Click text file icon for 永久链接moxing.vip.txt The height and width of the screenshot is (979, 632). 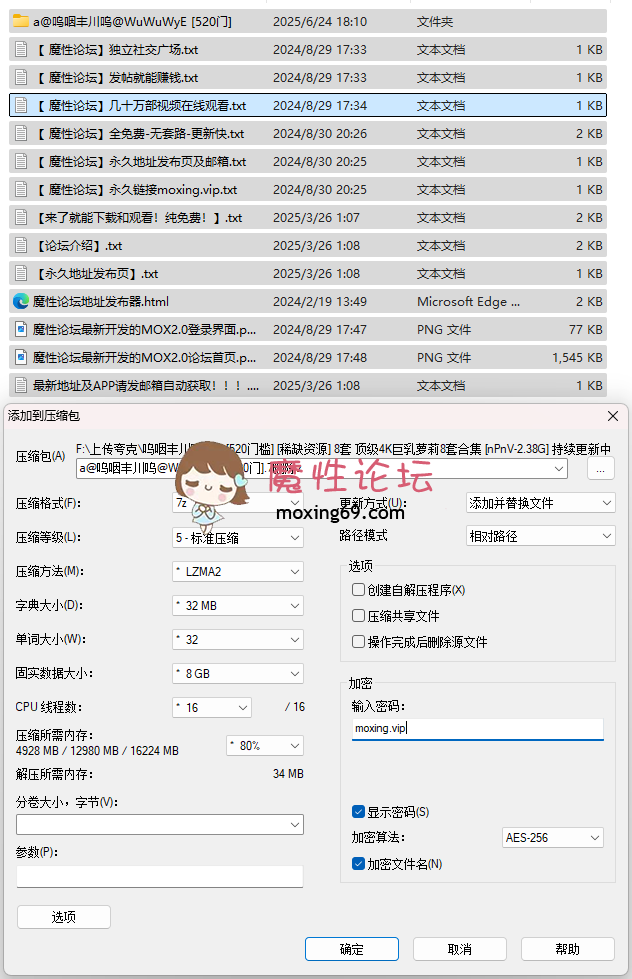(21, 189)
